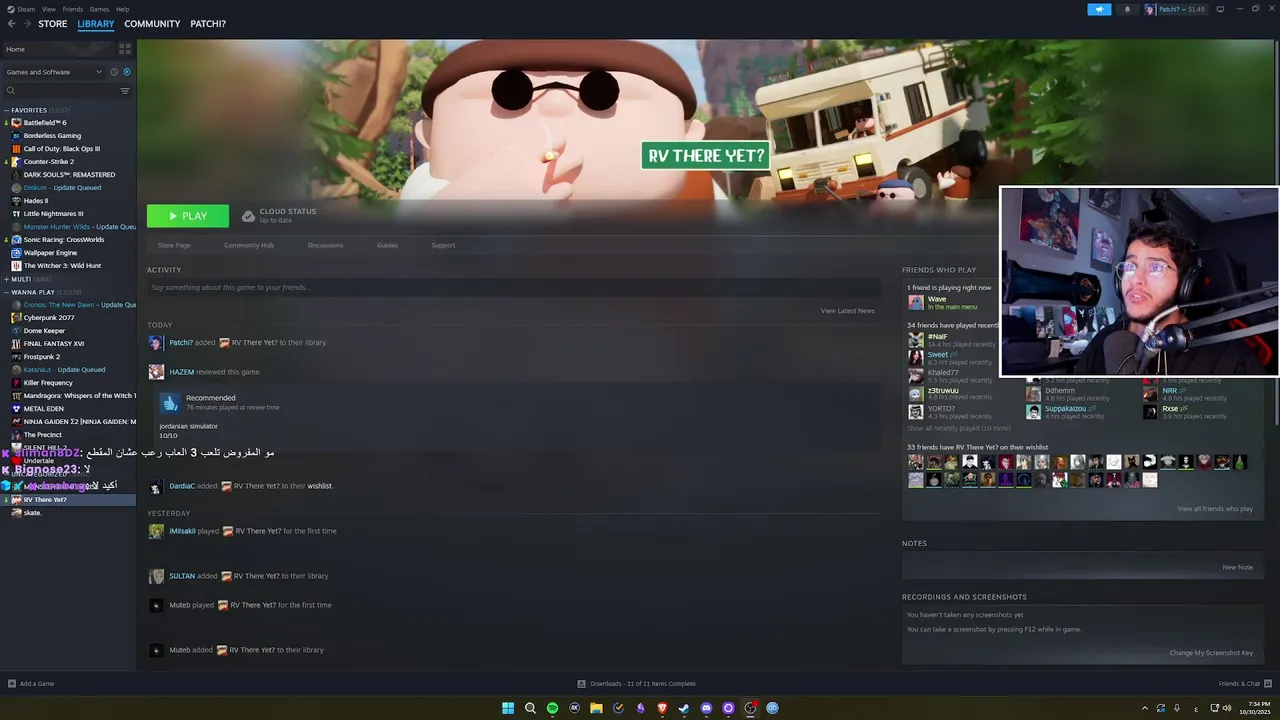The height and width of the screenshot is (720, 1280).
Task: Open Brave browser from the taskbar
Action: (662, 708)
